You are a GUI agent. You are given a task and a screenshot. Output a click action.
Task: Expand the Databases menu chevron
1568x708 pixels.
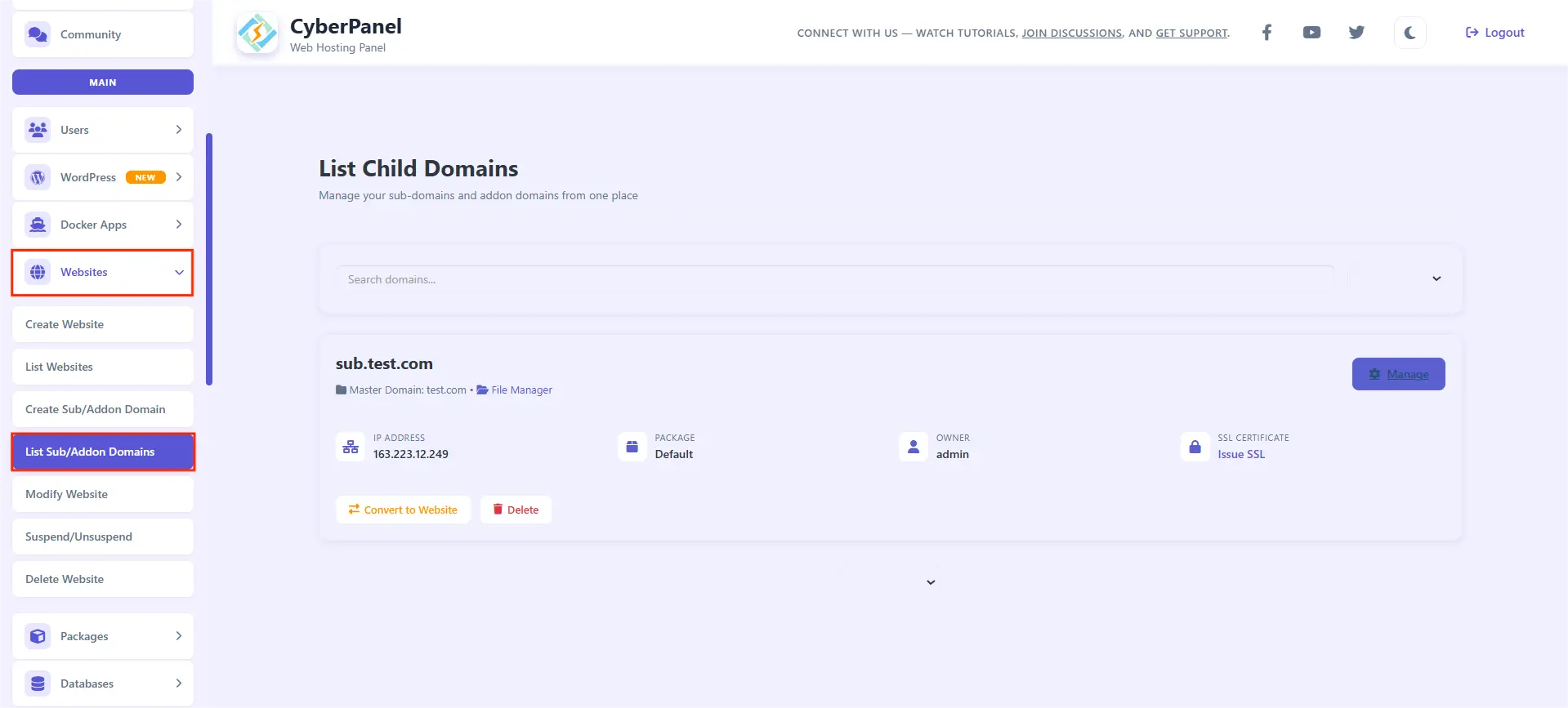click(179, 684)
